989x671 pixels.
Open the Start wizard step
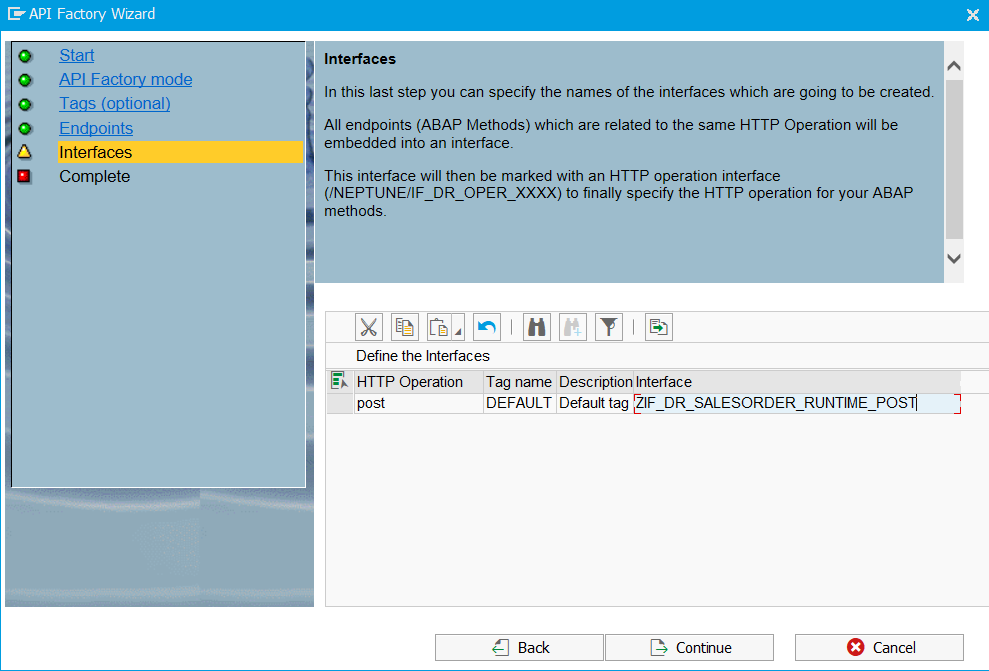[x=77, y=56]
